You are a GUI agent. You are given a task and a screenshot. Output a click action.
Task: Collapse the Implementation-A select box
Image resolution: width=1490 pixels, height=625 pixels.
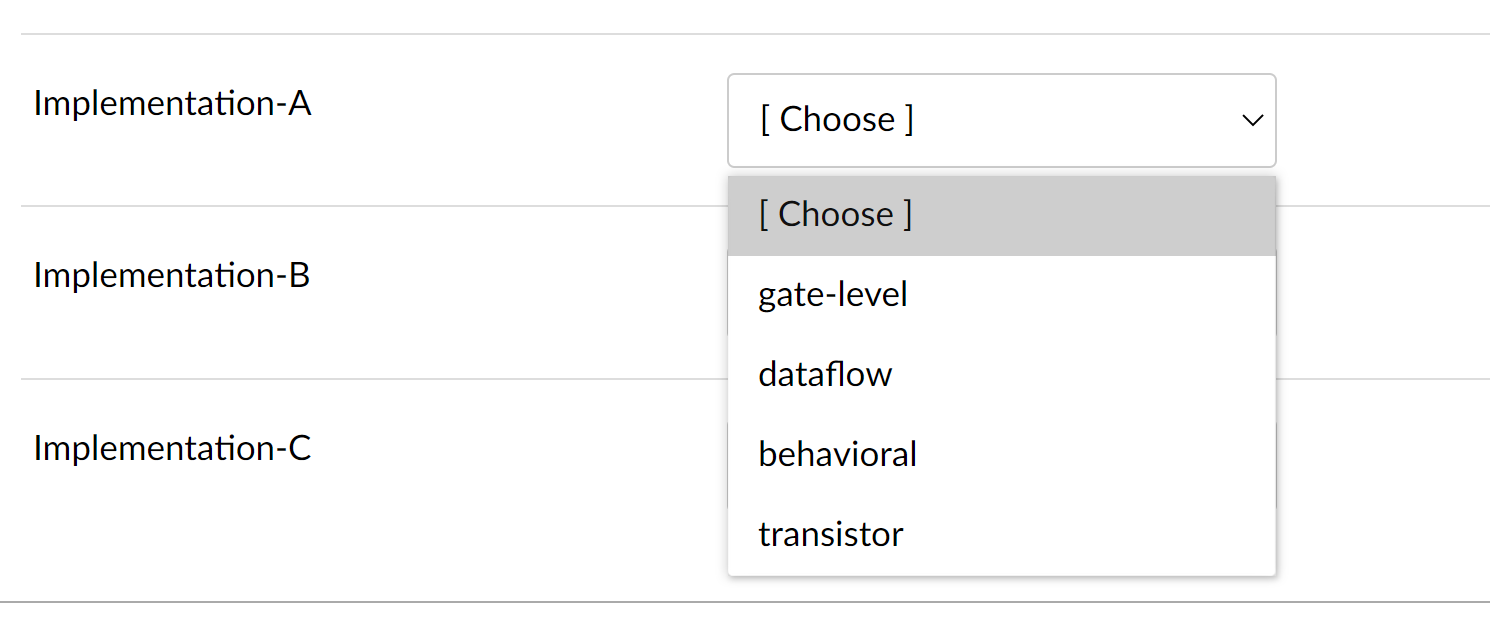click(x=1001, y=120)
